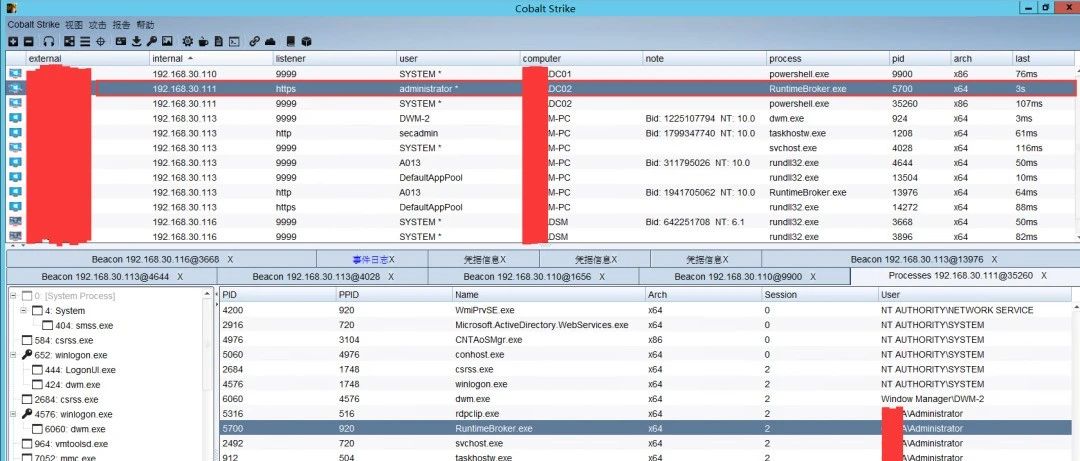The image size is (1080, 461).
Task: Sort sessions by the last column header
Action: [x=1042, y=59]
